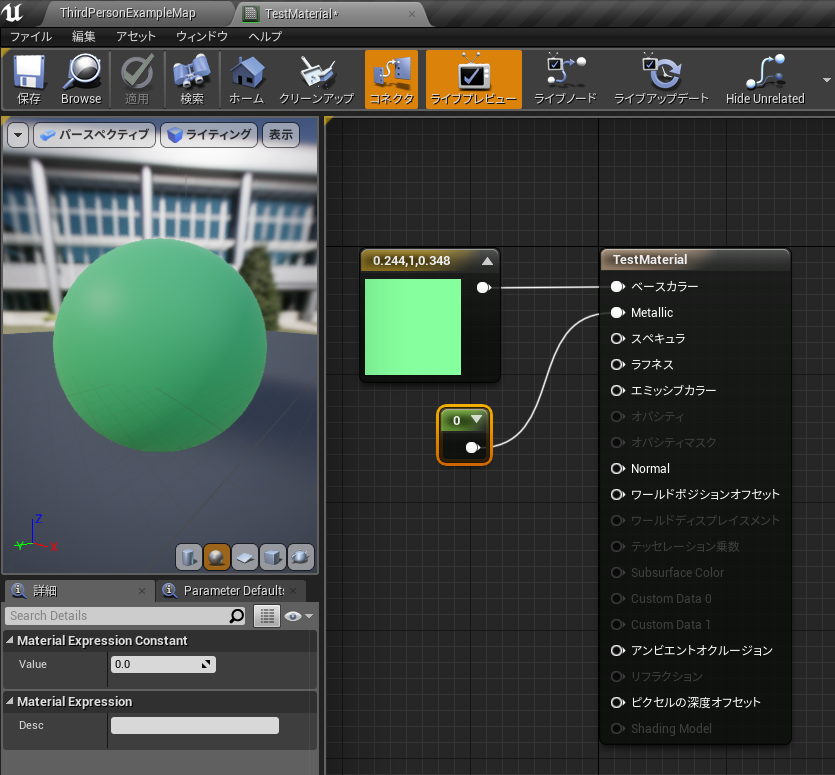The image size is (835, 775).
Task: Click World Position Offset (ワールドポジションオフセット) pin
Action: 617,494
